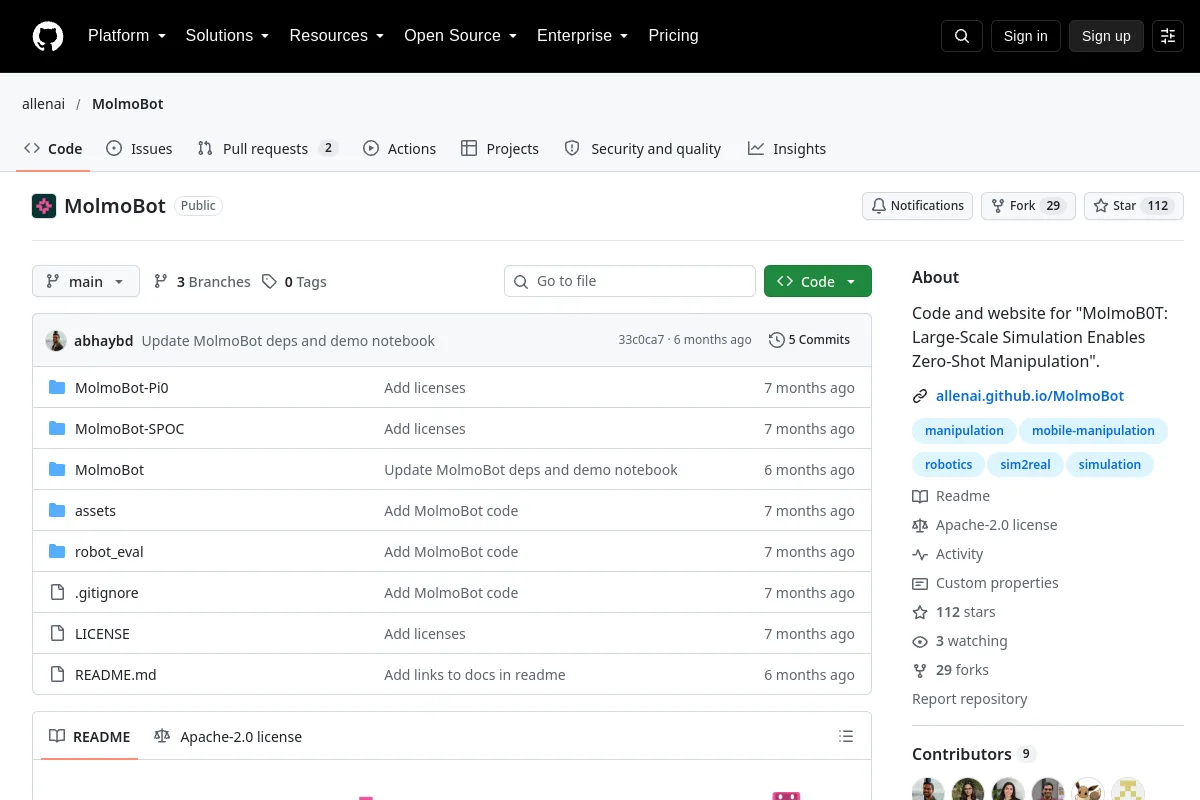Click the mobile-manipulation topic tag
The image size is (1200, 800).
pyautogui.click(x=1093, y=431)
